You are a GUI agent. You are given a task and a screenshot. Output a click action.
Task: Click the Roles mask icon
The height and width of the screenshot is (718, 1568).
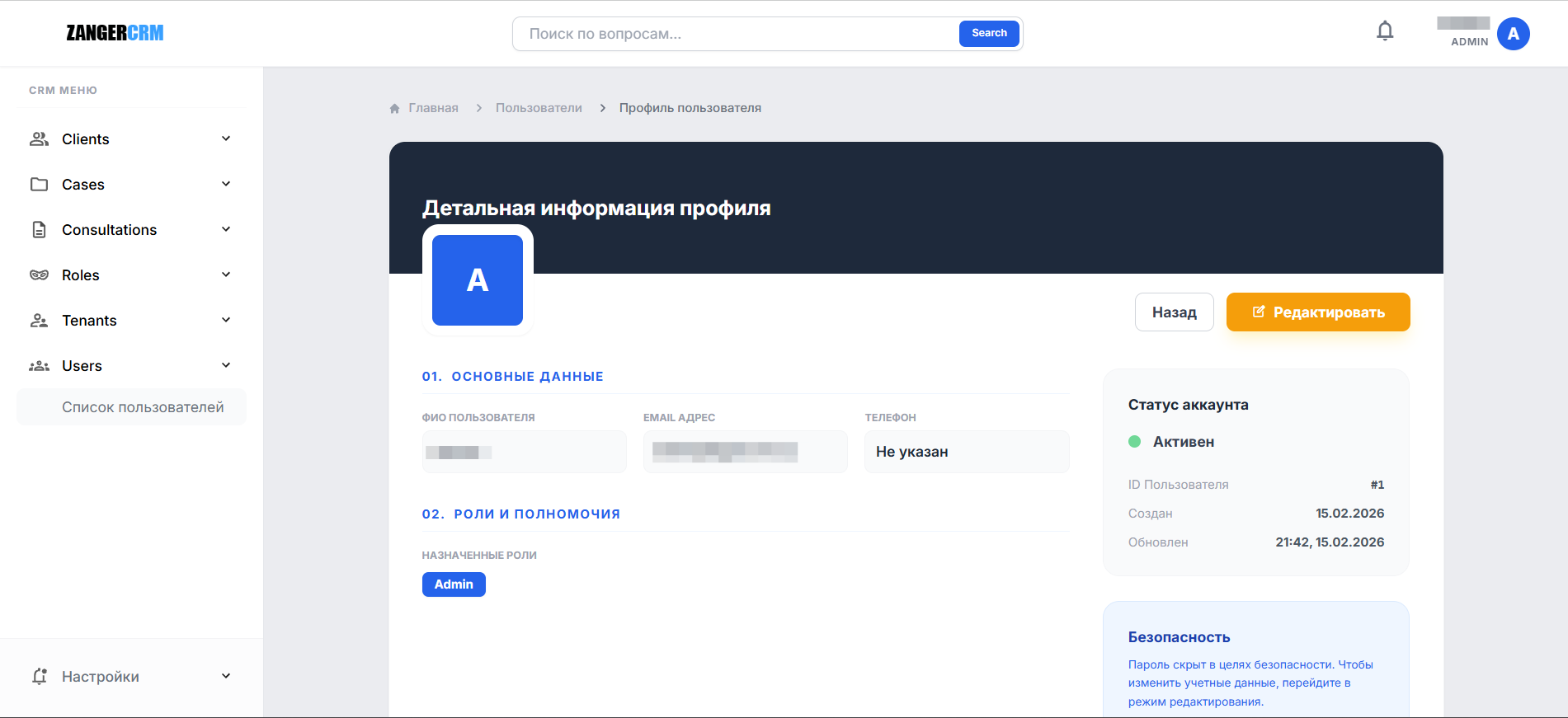(39, 275)
